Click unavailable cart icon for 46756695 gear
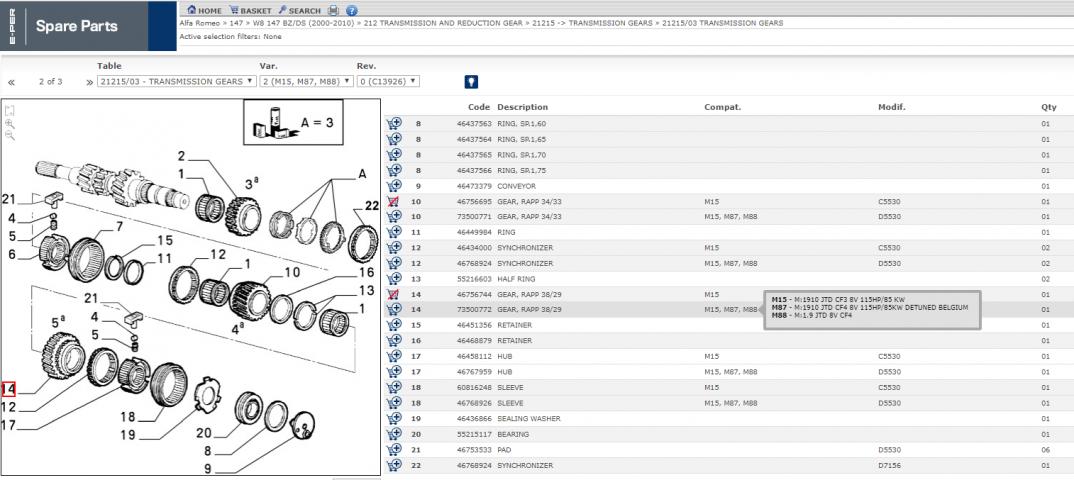1074x480 pixels. (394, 202)
